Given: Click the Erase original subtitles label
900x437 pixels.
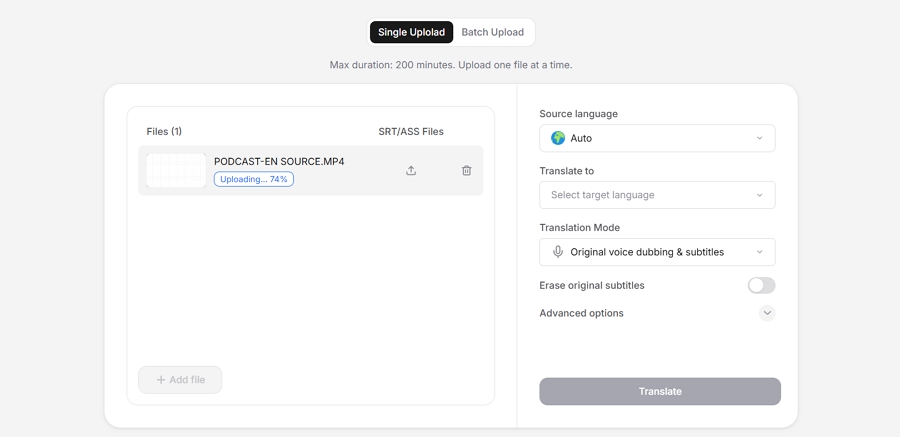Looking at the screenshot, I should click(x=592, y=285).
